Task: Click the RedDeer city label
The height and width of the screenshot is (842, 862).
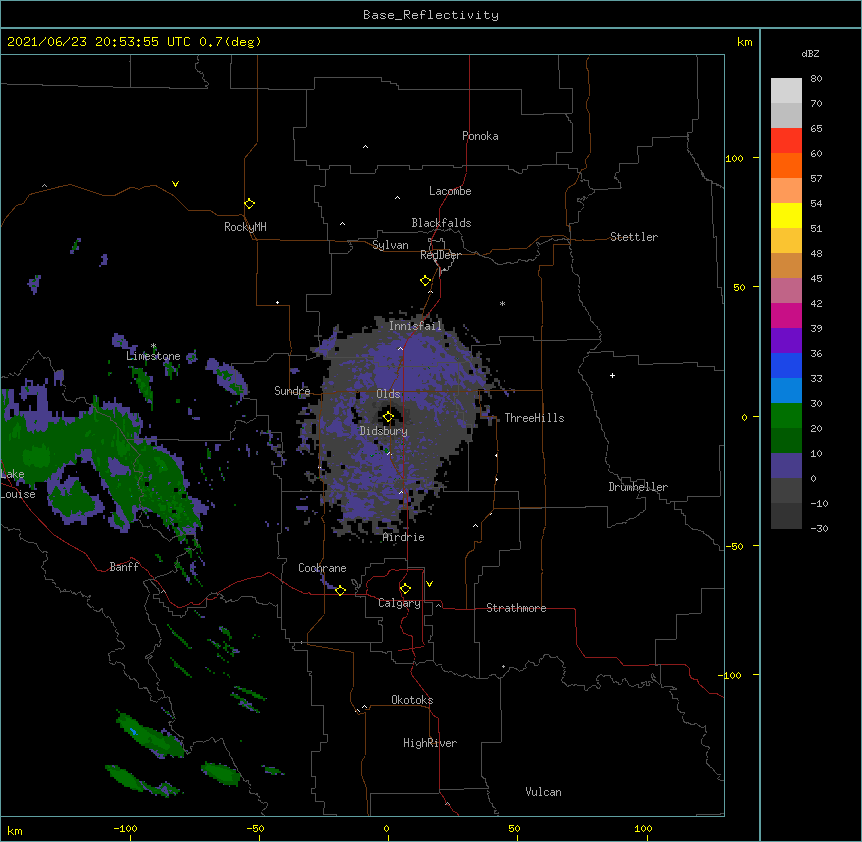Action: (440, 255)
